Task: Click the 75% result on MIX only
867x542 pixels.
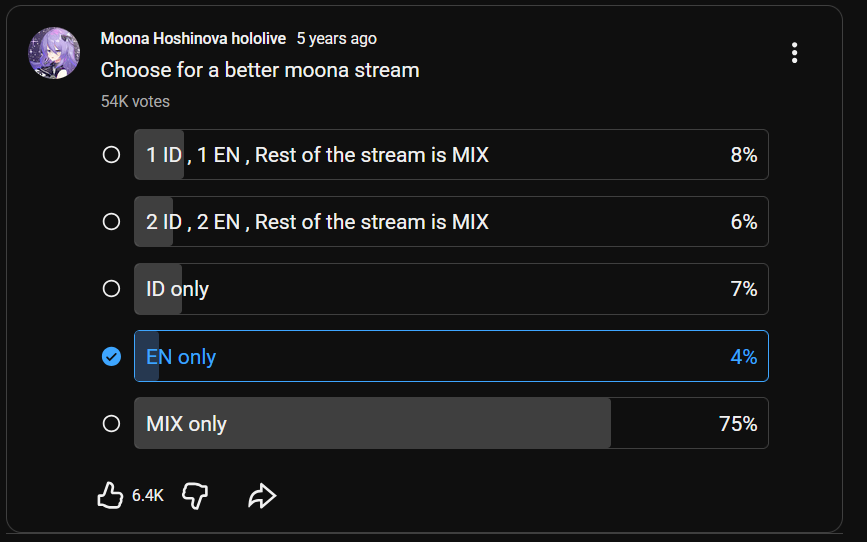Action: [738, 424]
